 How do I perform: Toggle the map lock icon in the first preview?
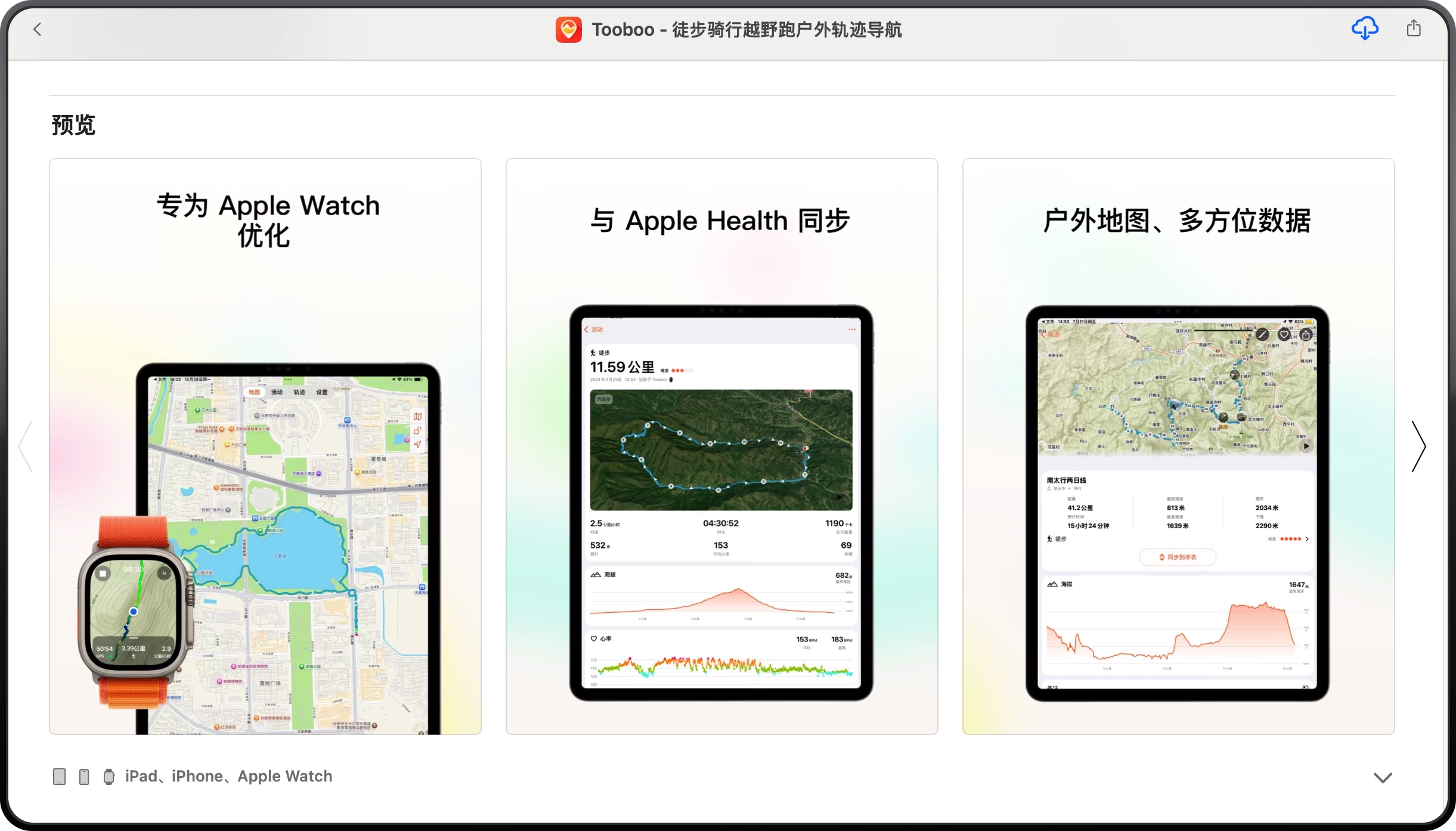(417, 430)
